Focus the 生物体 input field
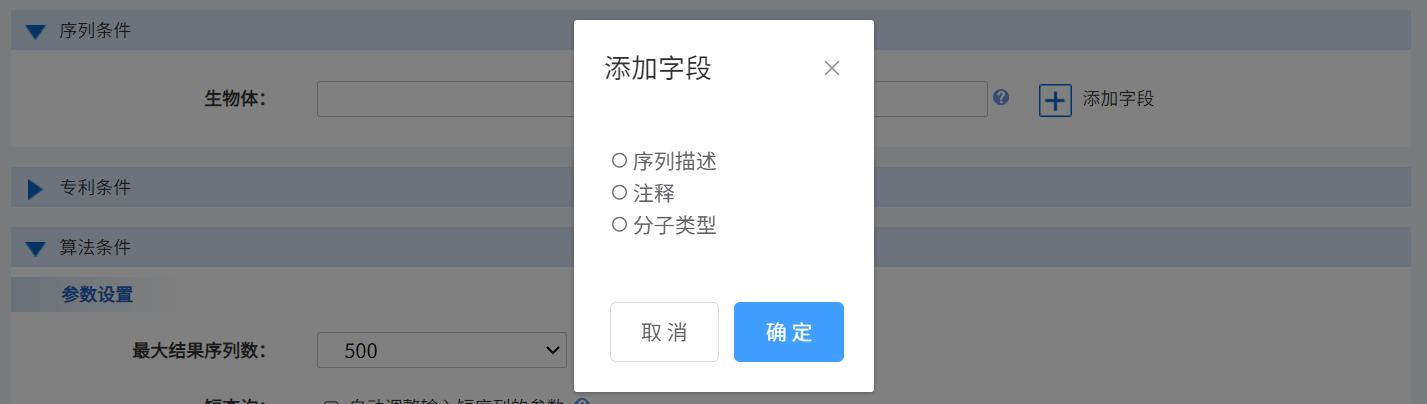 click(652, 99)
